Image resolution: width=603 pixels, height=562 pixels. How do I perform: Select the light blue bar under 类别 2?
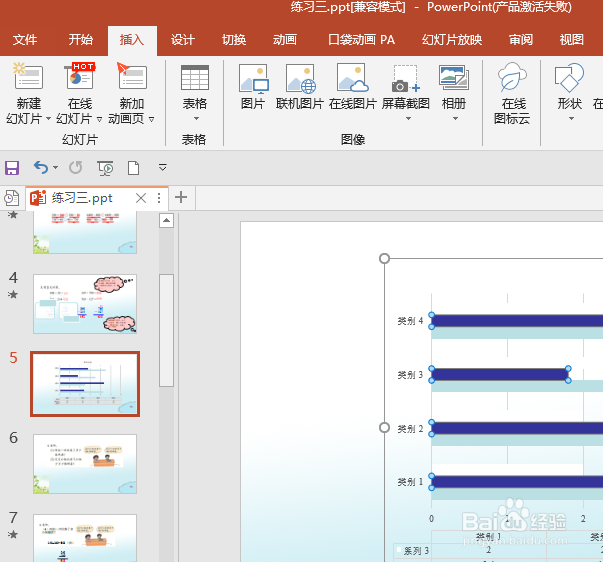(517, 440)
